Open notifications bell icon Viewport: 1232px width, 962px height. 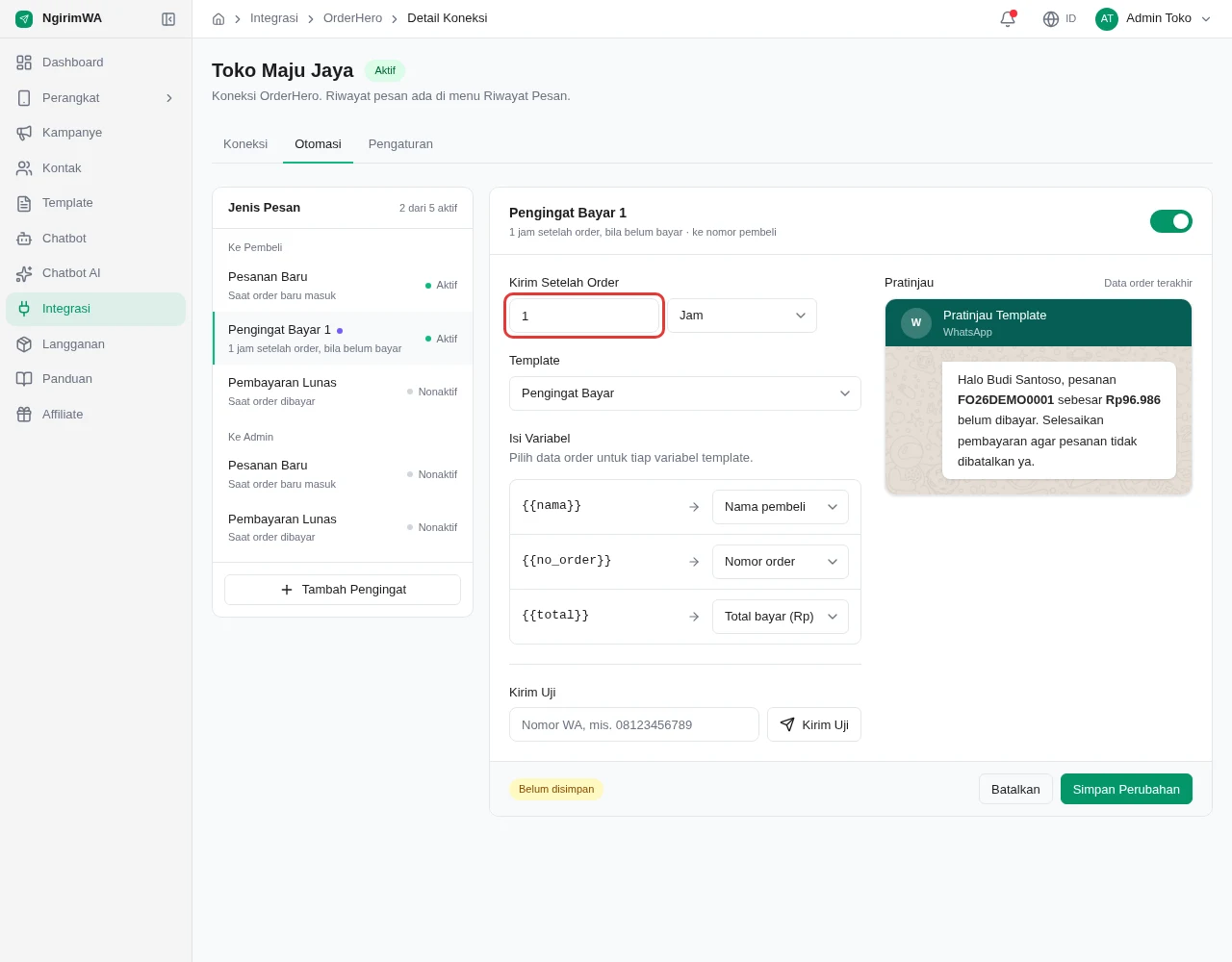pos(1008,18)
